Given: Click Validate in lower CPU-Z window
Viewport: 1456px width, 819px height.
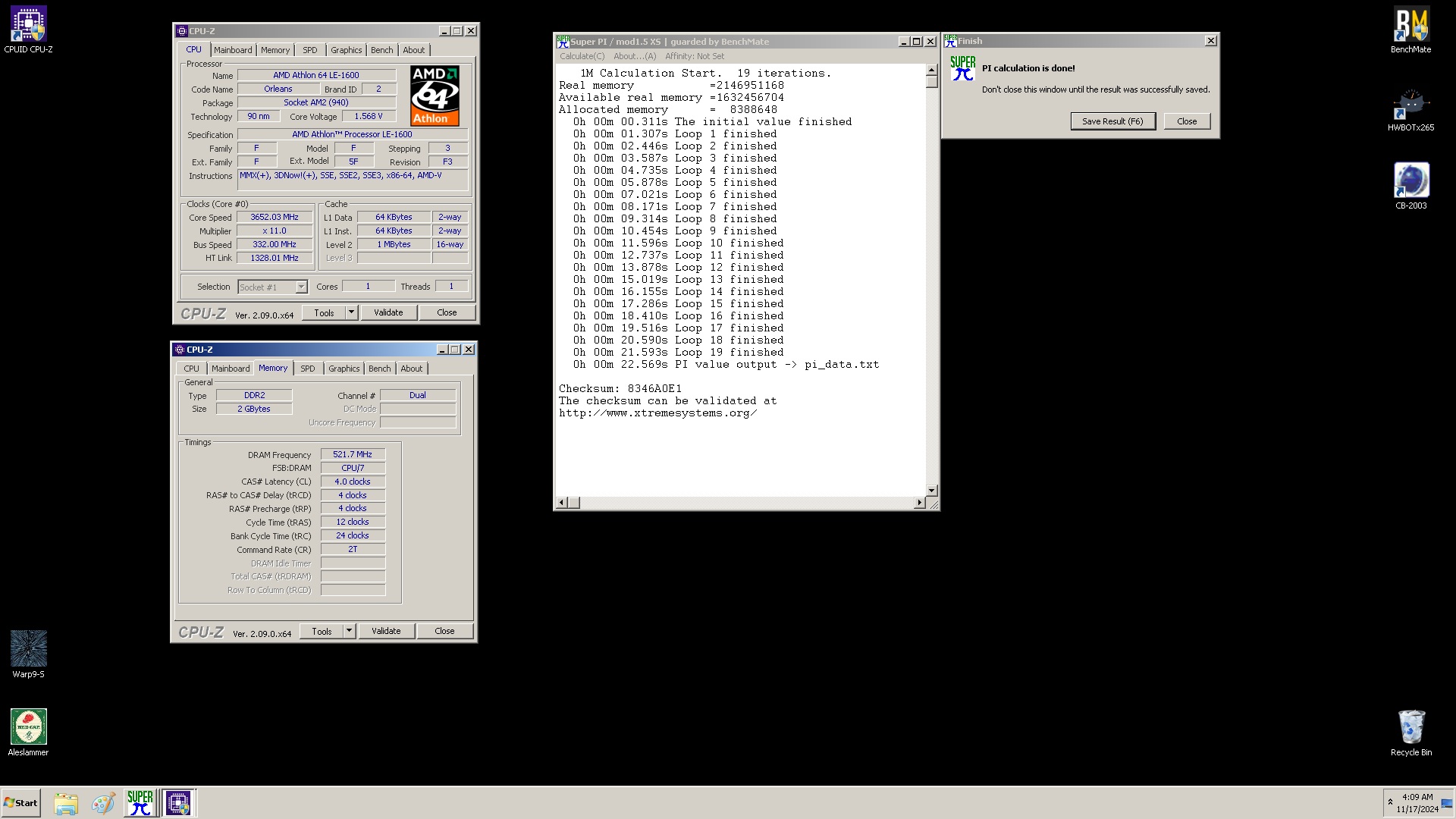Looking at the screenshot, I should [x=386, y=631].
